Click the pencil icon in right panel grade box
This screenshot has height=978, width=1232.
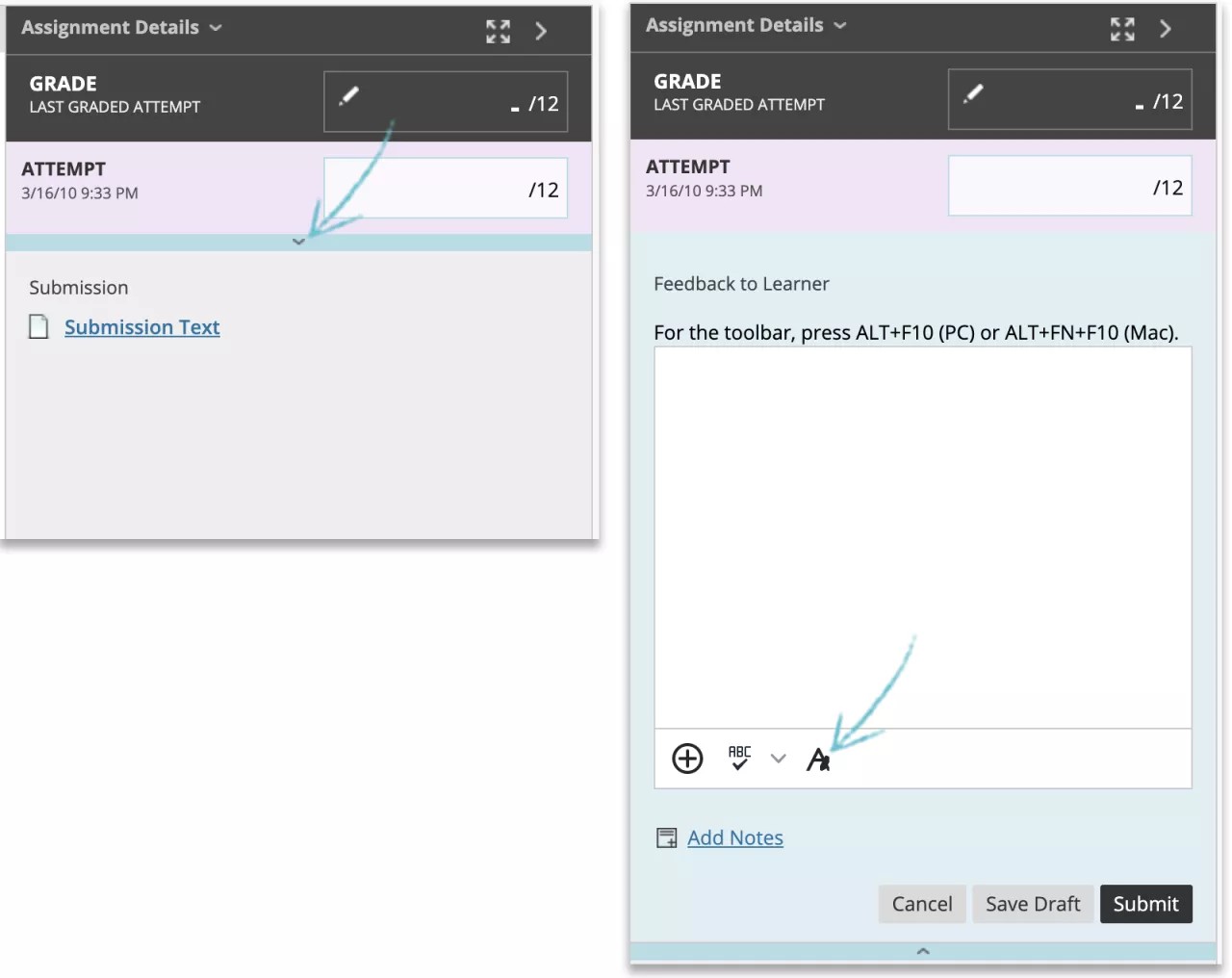[x=974, y=93]
